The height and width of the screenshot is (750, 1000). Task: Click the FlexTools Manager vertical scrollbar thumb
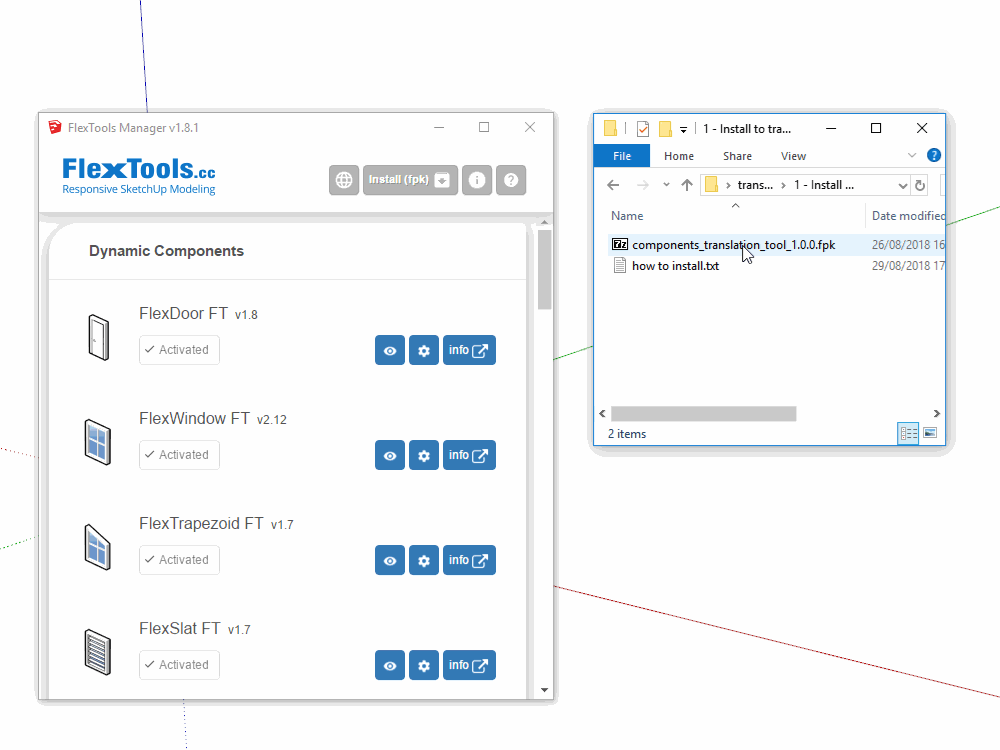click(x=544, y=269)
